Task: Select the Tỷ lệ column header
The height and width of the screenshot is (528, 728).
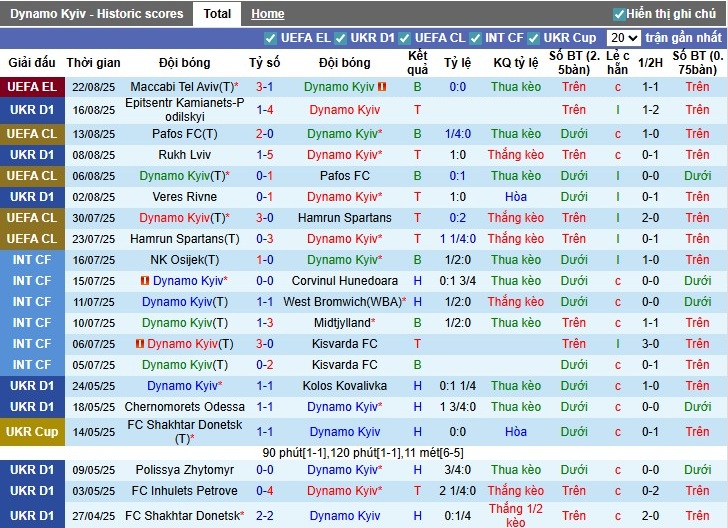Action: pyautogui.click(x=457, y=63)
